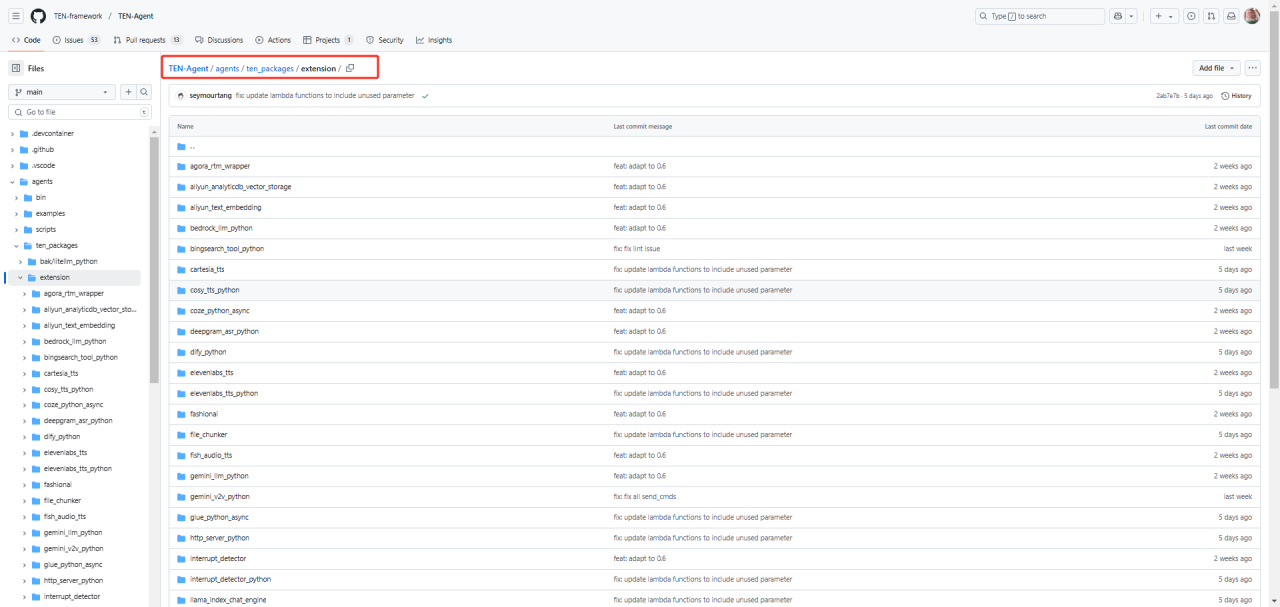Open commit hash 2ab7e7b link
Screen dimensions: 1280x607
point(1167,96)
